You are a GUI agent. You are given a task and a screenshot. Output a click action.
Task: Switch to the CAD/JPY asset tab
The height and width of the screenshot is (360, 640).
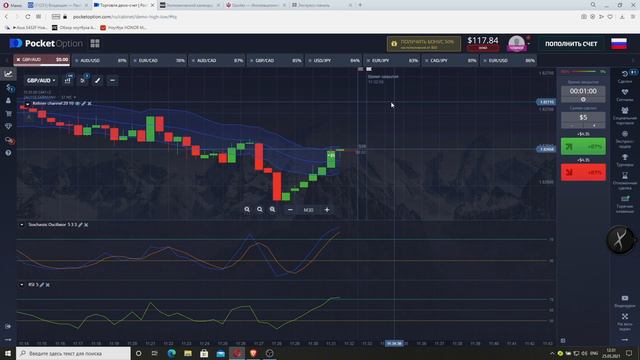click(x=451, y=60)
